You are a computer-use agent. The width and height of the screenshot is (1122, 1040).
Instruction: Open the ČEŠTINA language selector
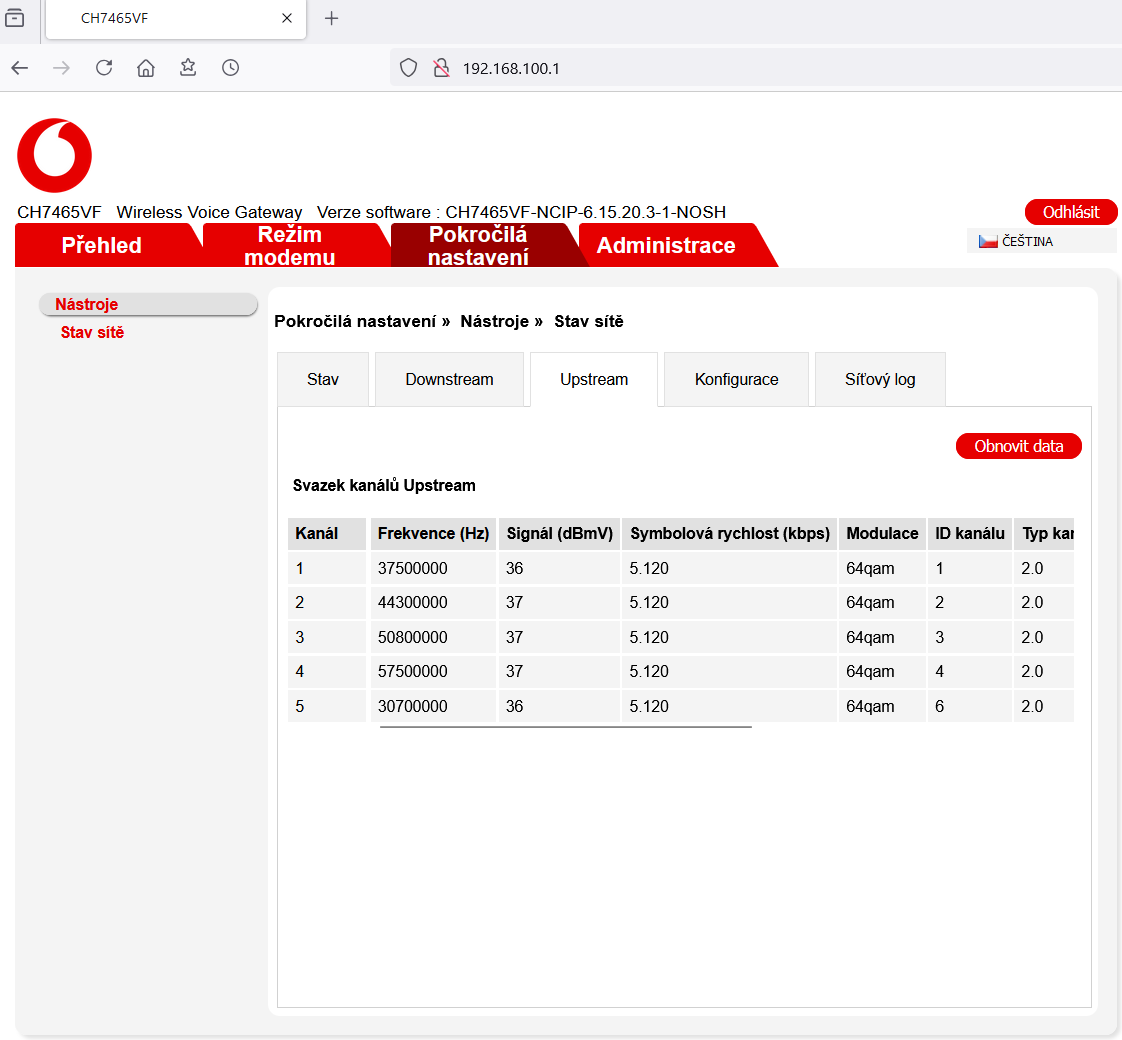point(1040,241)
